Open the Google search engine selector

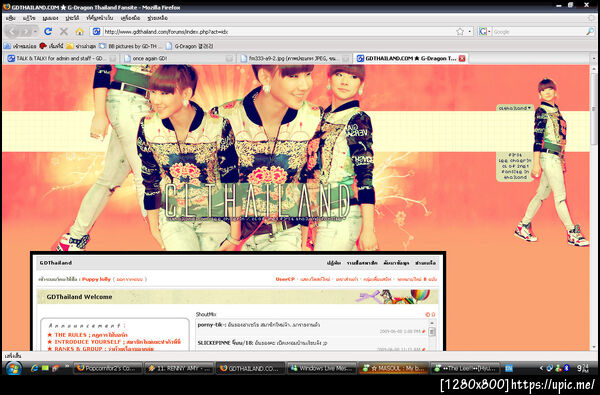point(484,32)
